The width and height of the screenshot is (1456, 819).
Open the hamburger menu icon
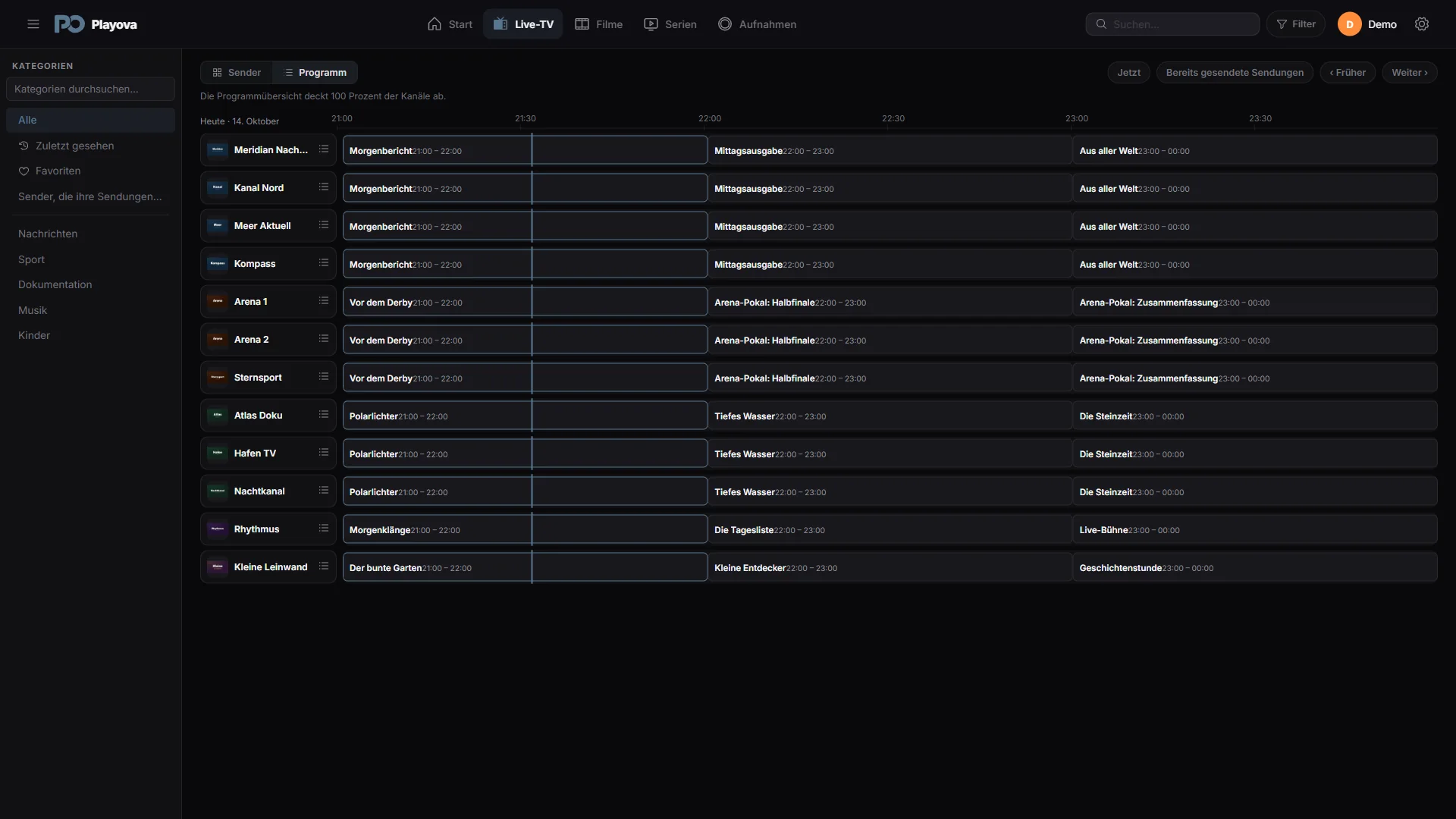(x=33, y=24)
